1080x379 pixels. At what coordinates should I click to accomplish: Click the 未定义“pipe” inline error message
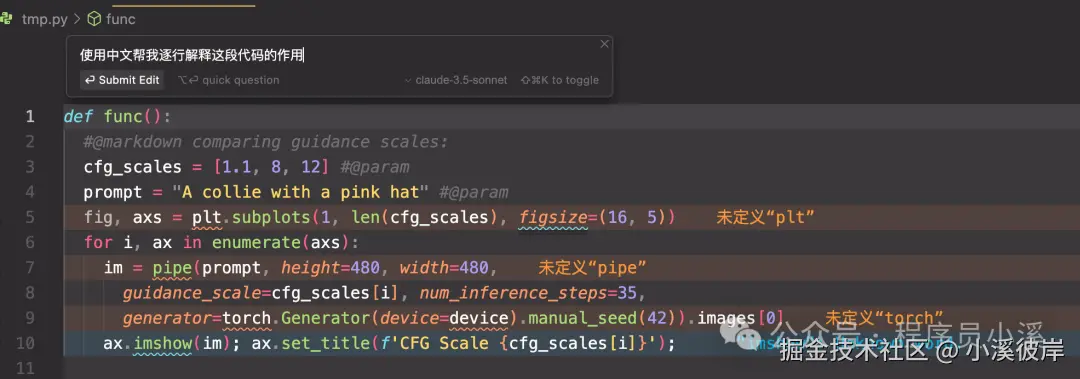[x=592, y=267]
